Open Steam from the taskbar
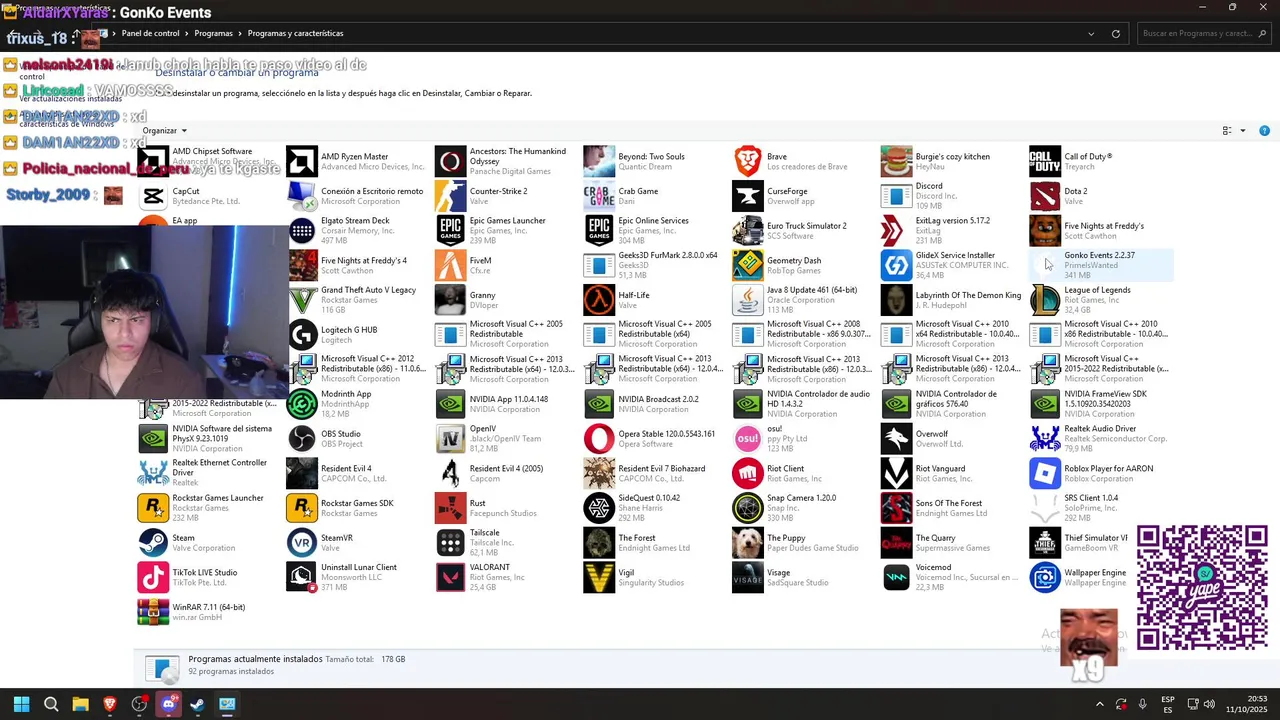 (198, 704)
